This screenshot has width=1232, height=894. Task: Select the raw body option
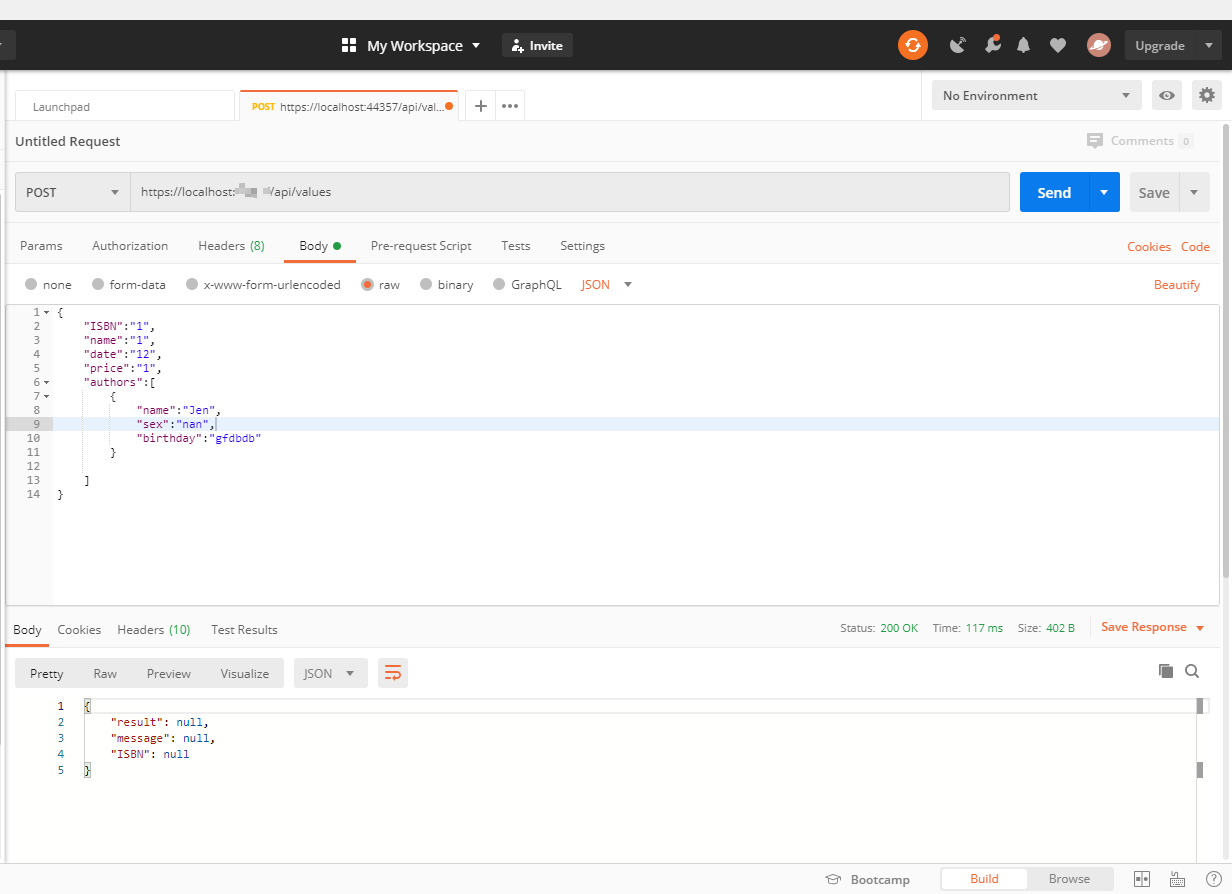click(x=368, y=285)
